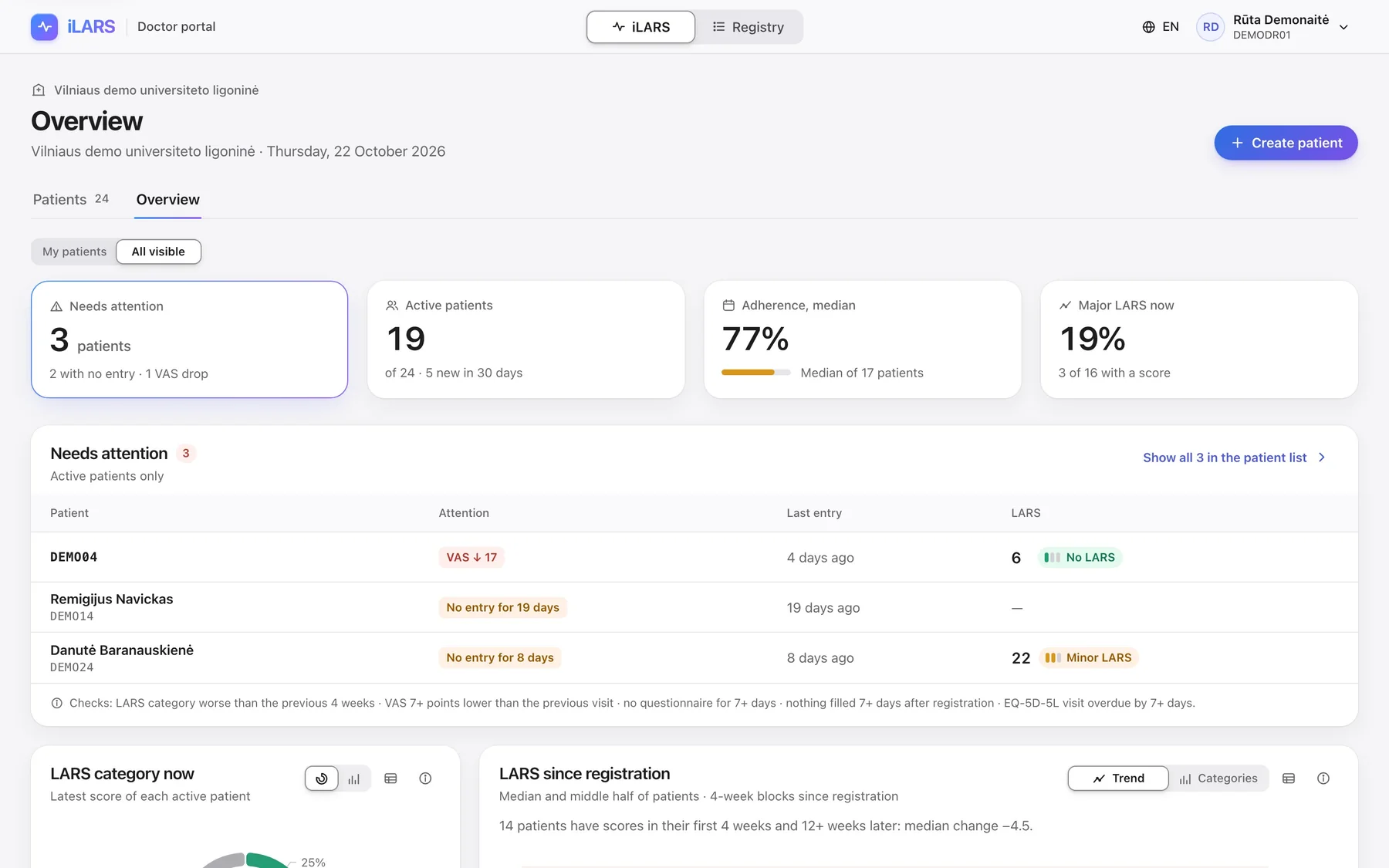Open patient DEMO04 row

click(x=694, y=557)
